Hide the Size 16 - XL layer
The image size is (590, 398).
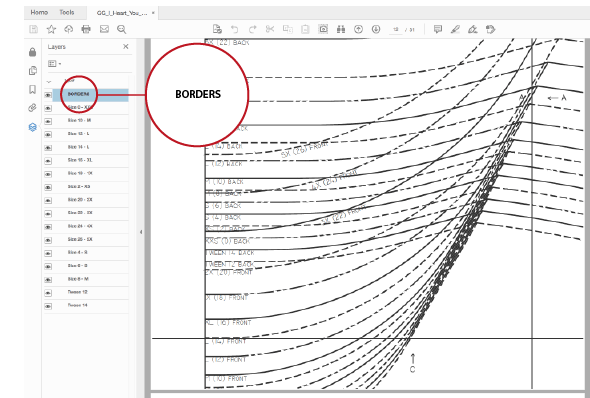[x=48, y=161]
